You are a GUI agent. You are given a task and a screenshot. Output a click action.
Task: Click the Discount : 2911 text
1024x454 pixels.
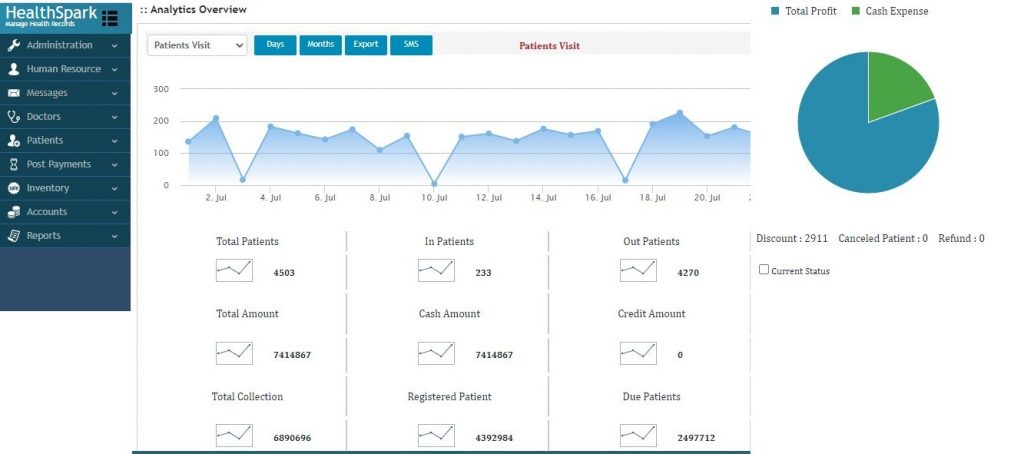792,238
